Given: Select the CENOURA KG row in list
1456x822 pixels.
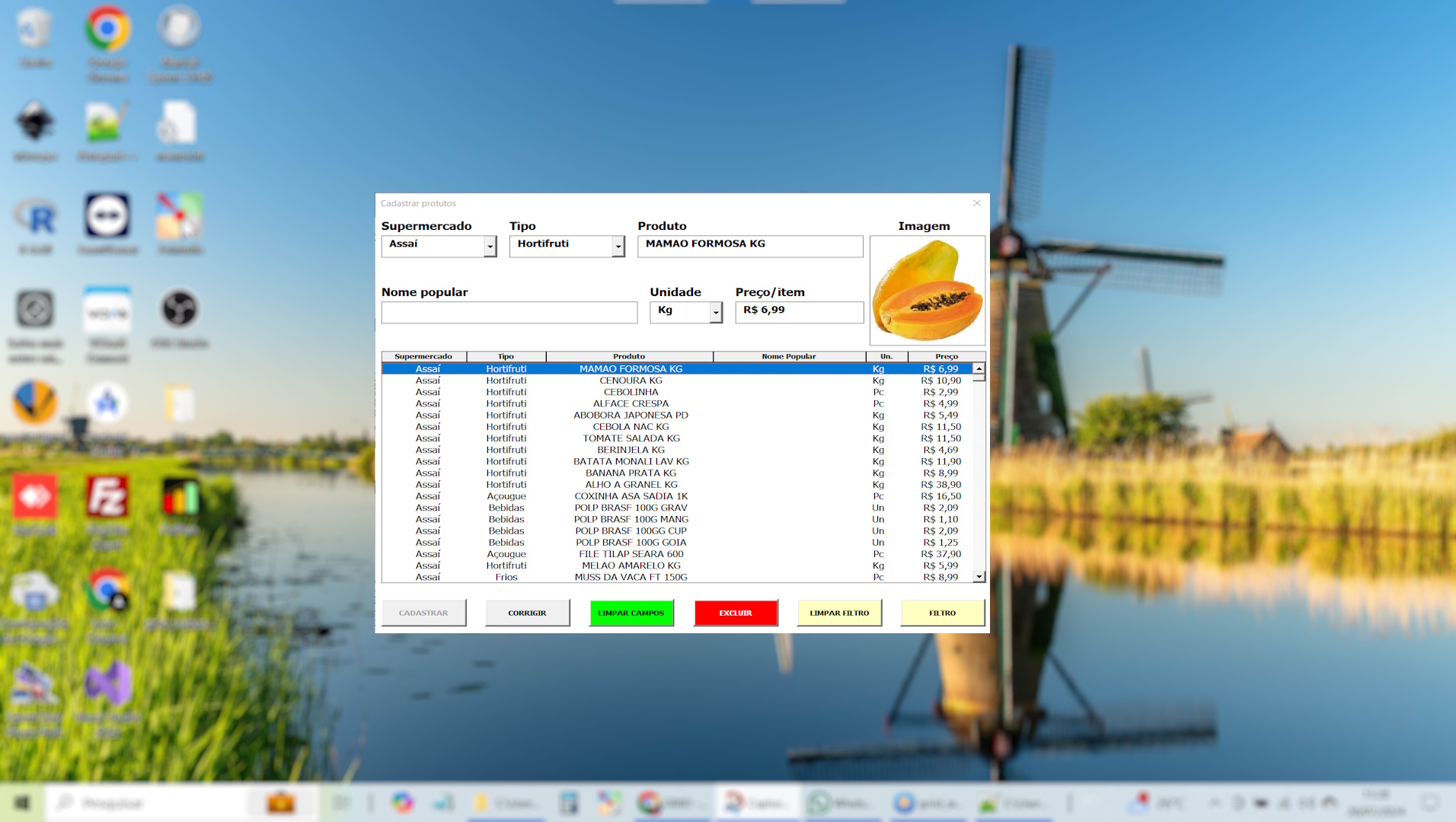Looking at the screenshot, I should point(631,381).
